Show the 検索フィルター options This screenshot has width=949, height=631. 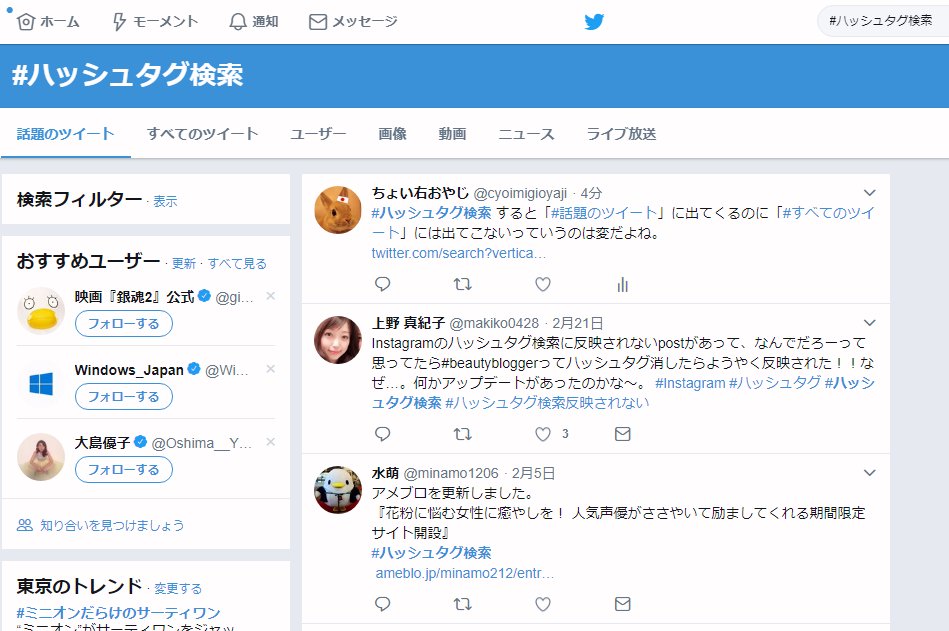pyautogui.click(x=165, y=201)
